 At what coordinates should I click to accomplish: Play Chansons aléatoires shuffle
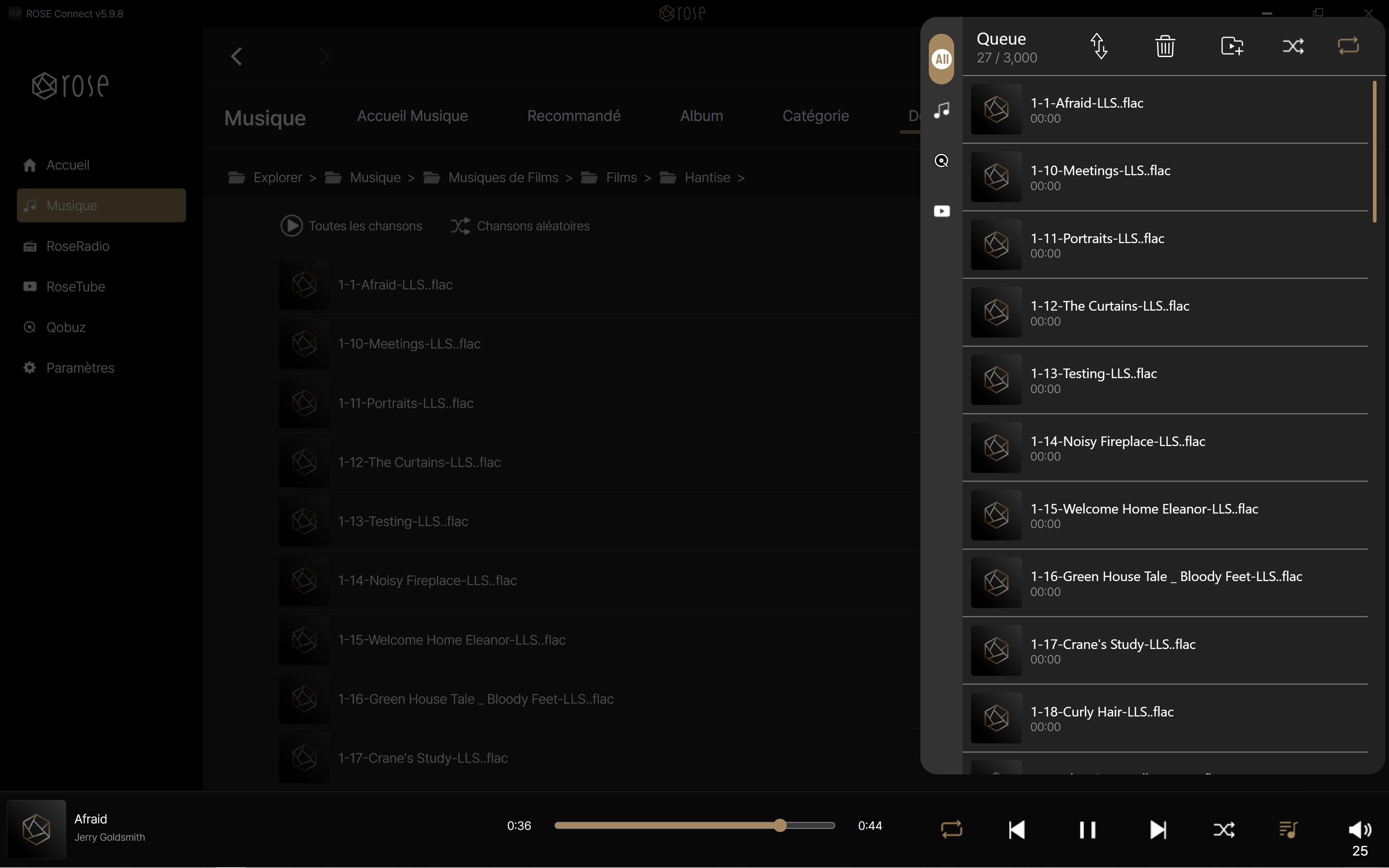[520, 225]
